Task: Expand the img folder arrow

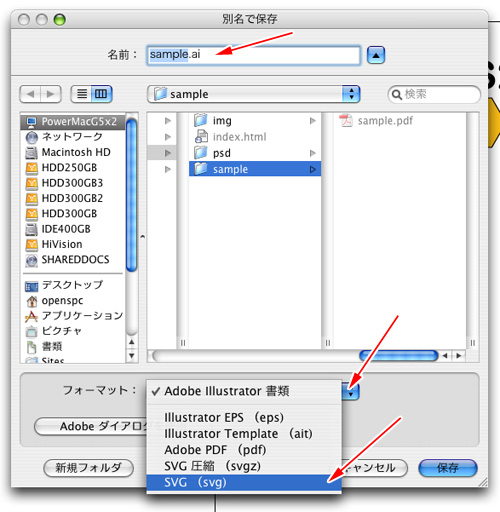Action: point(312,121)
